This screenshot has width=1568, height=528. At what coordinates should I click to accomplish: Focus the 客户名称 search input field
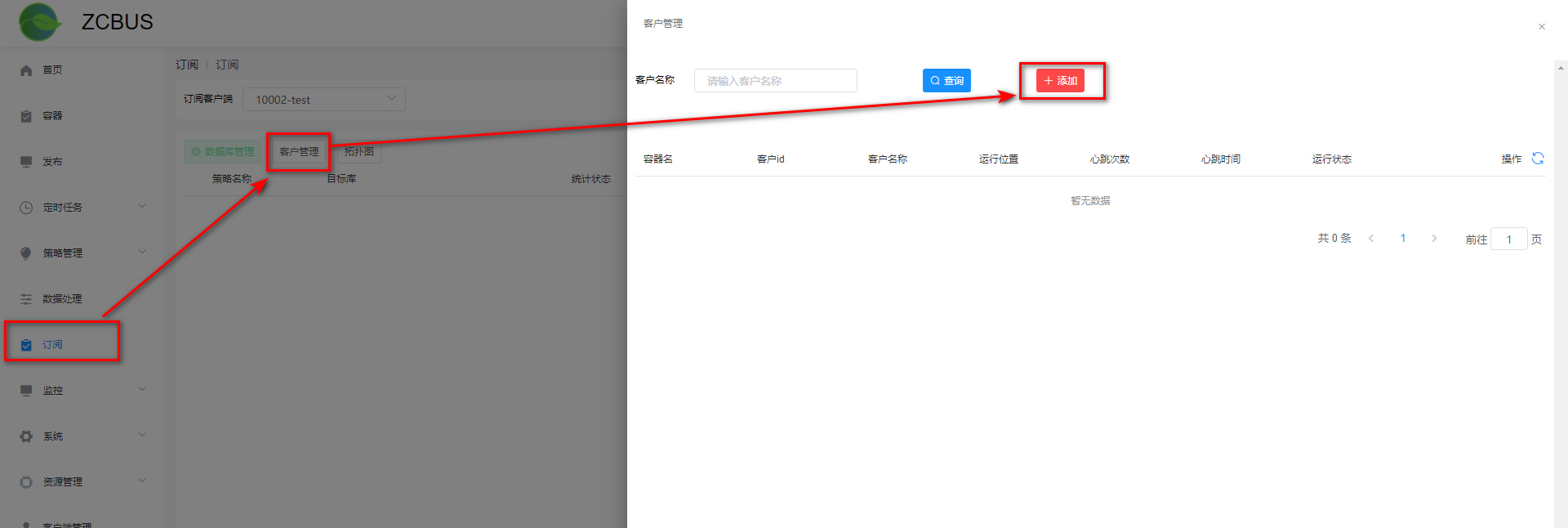tap(775, 81)
